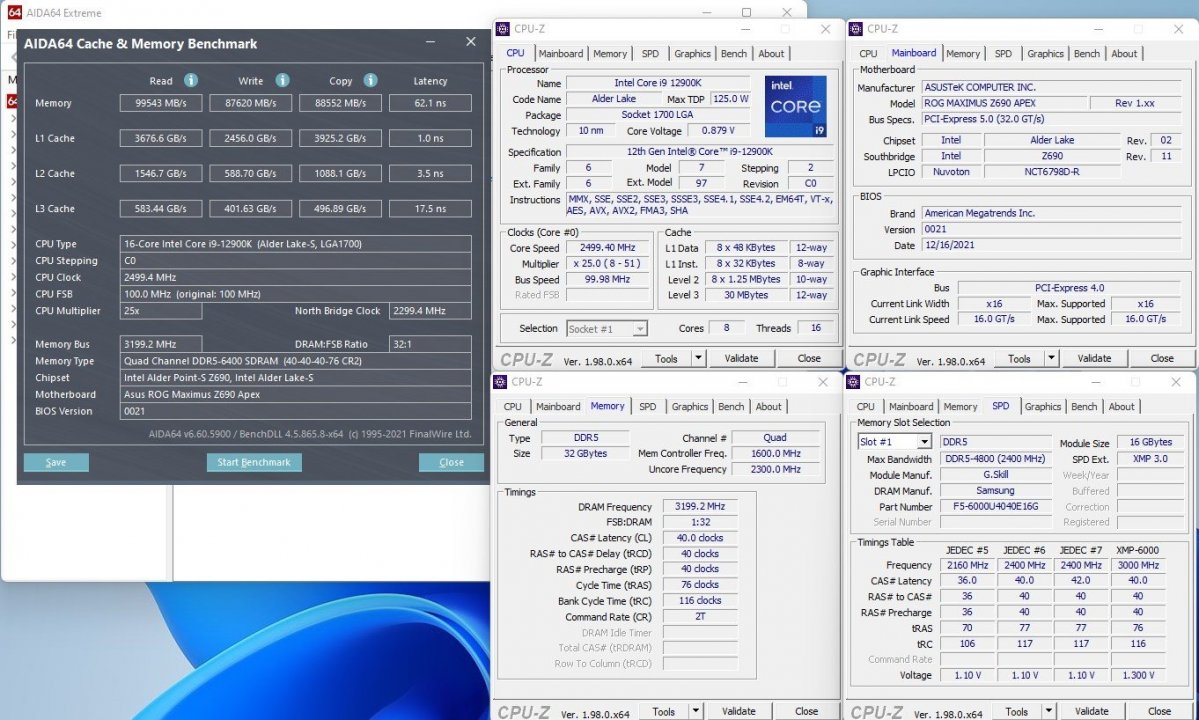
Task: Switch to the Mainboard tab in the Memory window
Action: [x=558, y=406]
